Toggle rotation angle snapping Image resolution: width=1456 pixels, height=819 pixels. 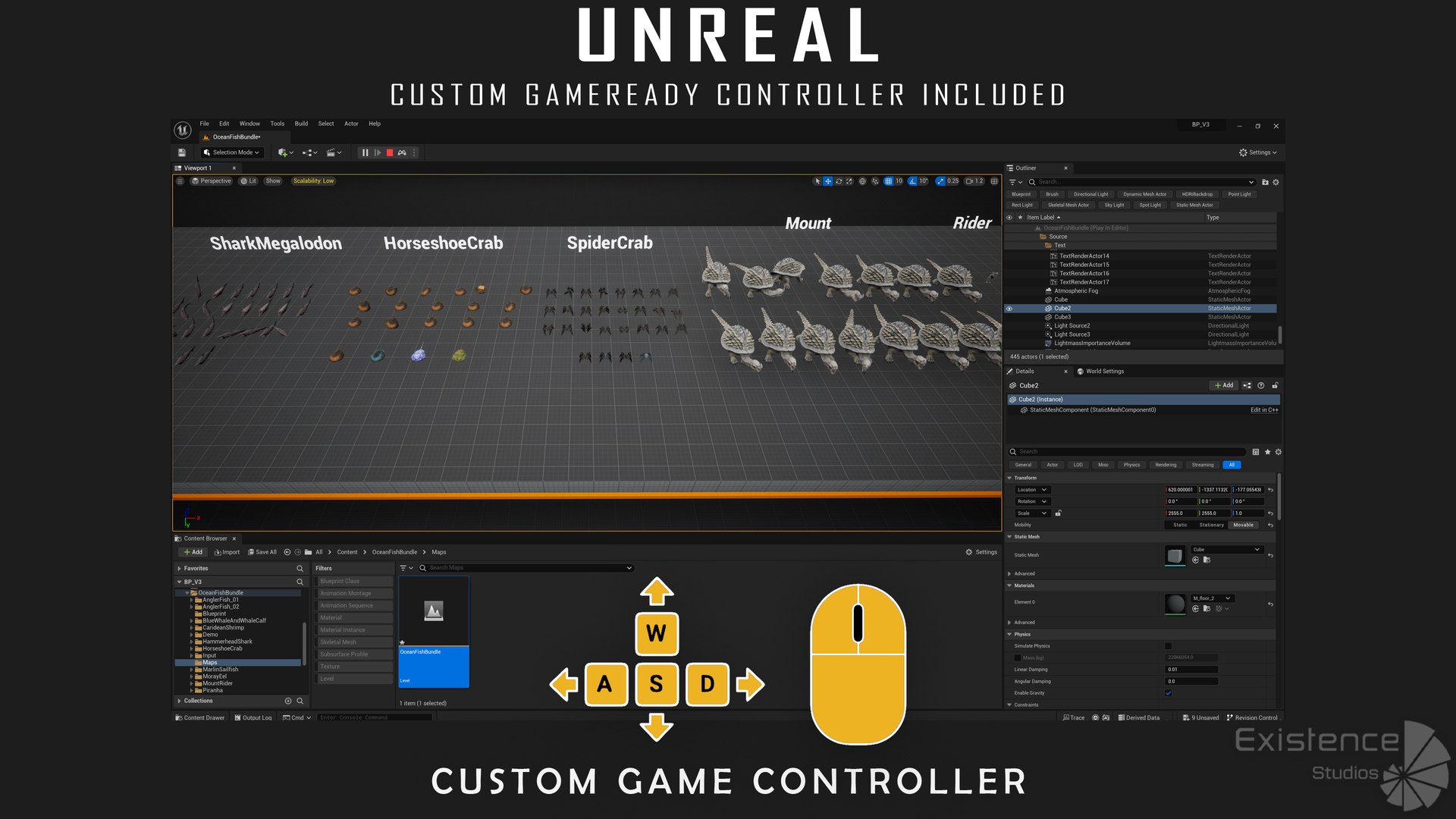click(912, 181)
